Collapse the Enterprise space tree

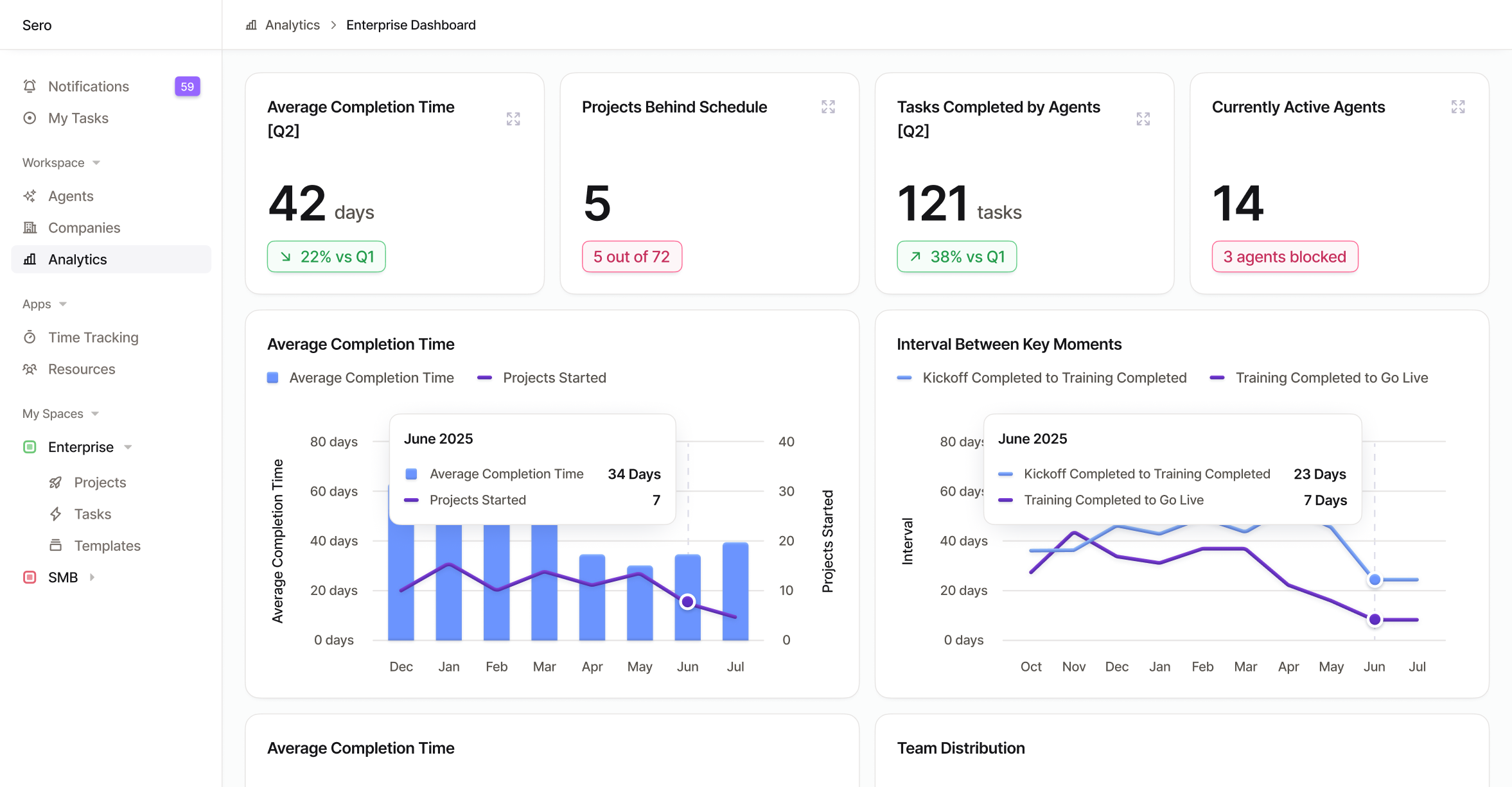pos(128,447)
